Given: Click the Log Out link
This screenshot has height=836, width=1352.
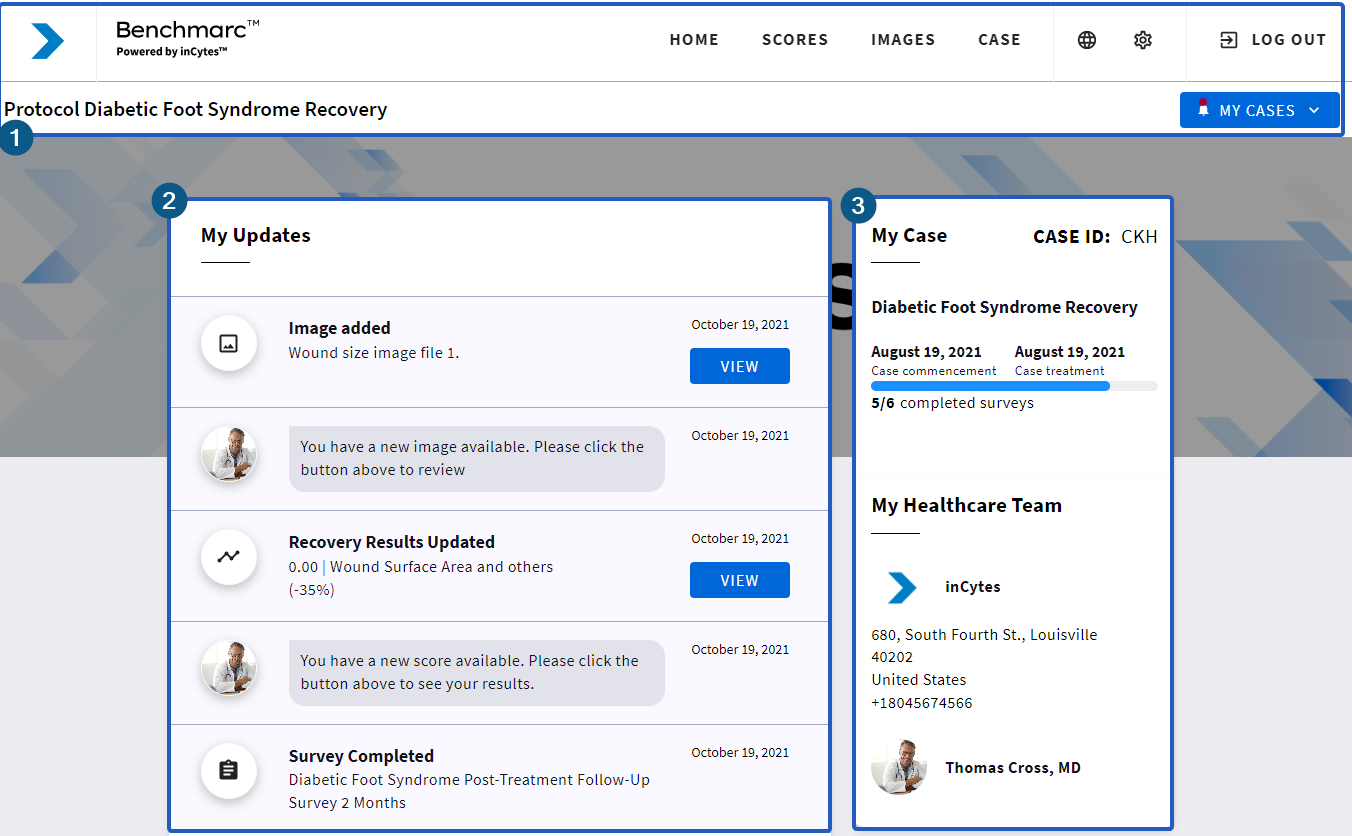Looking at the screenshot, I should (x=1272, y=40).
